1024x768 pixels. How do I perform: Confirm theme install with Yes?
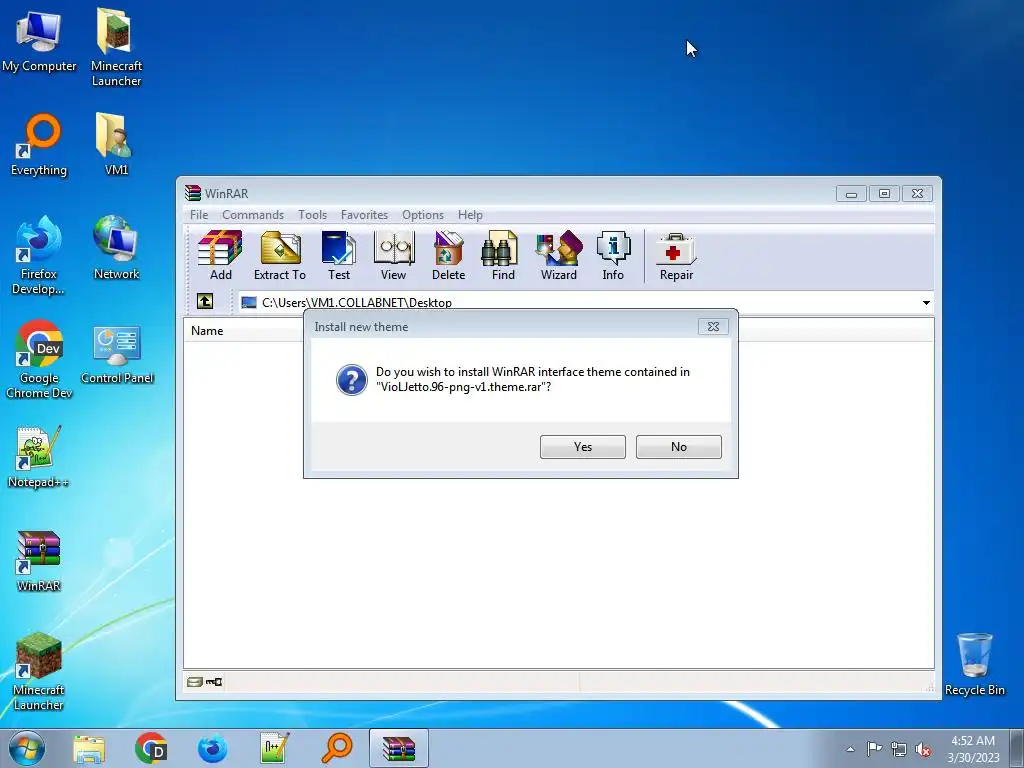point(583,447)
